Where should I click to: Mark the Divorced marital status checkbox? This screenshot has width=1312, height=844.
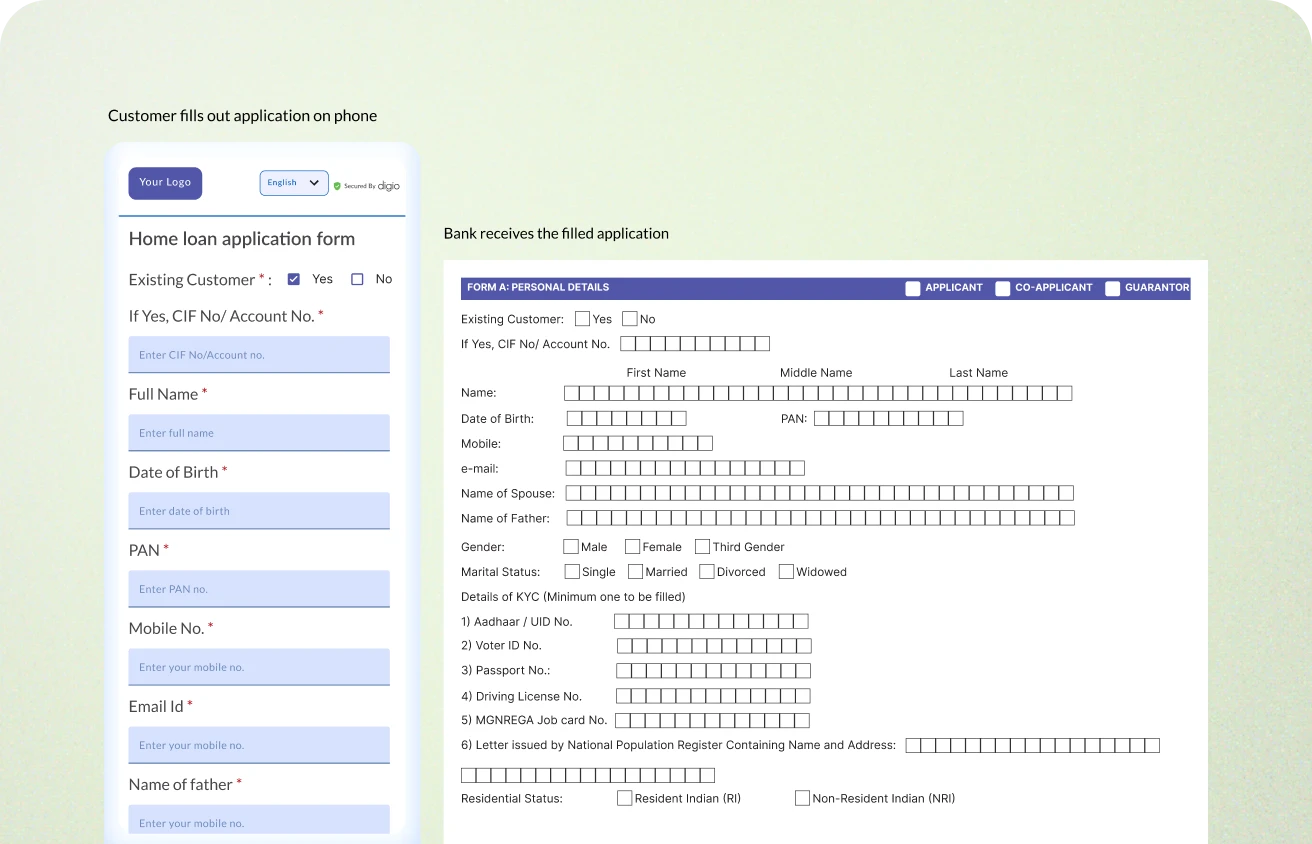tap(707, 572)
